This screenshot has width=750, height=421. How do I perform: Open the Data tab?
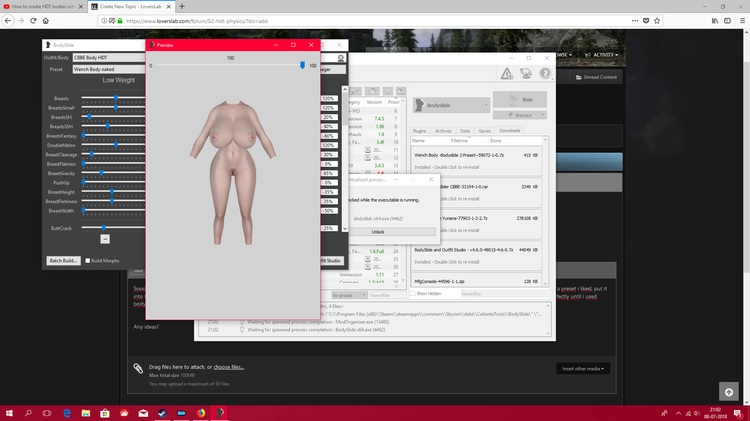click(464, 131)
